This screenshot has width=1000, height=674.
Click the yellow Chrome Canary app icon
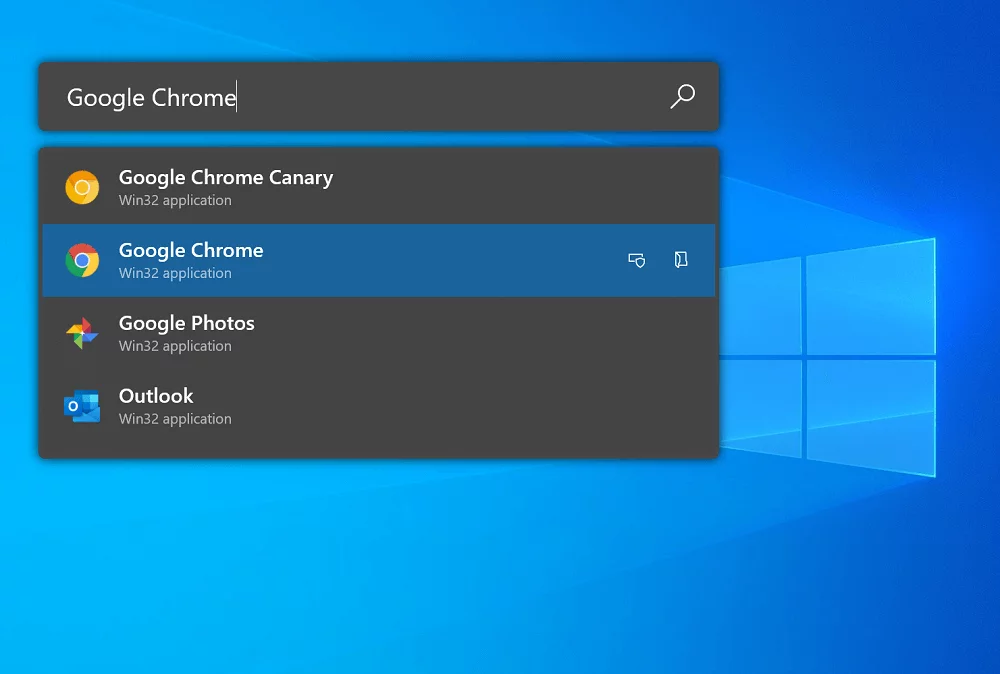tap(82, 187)
